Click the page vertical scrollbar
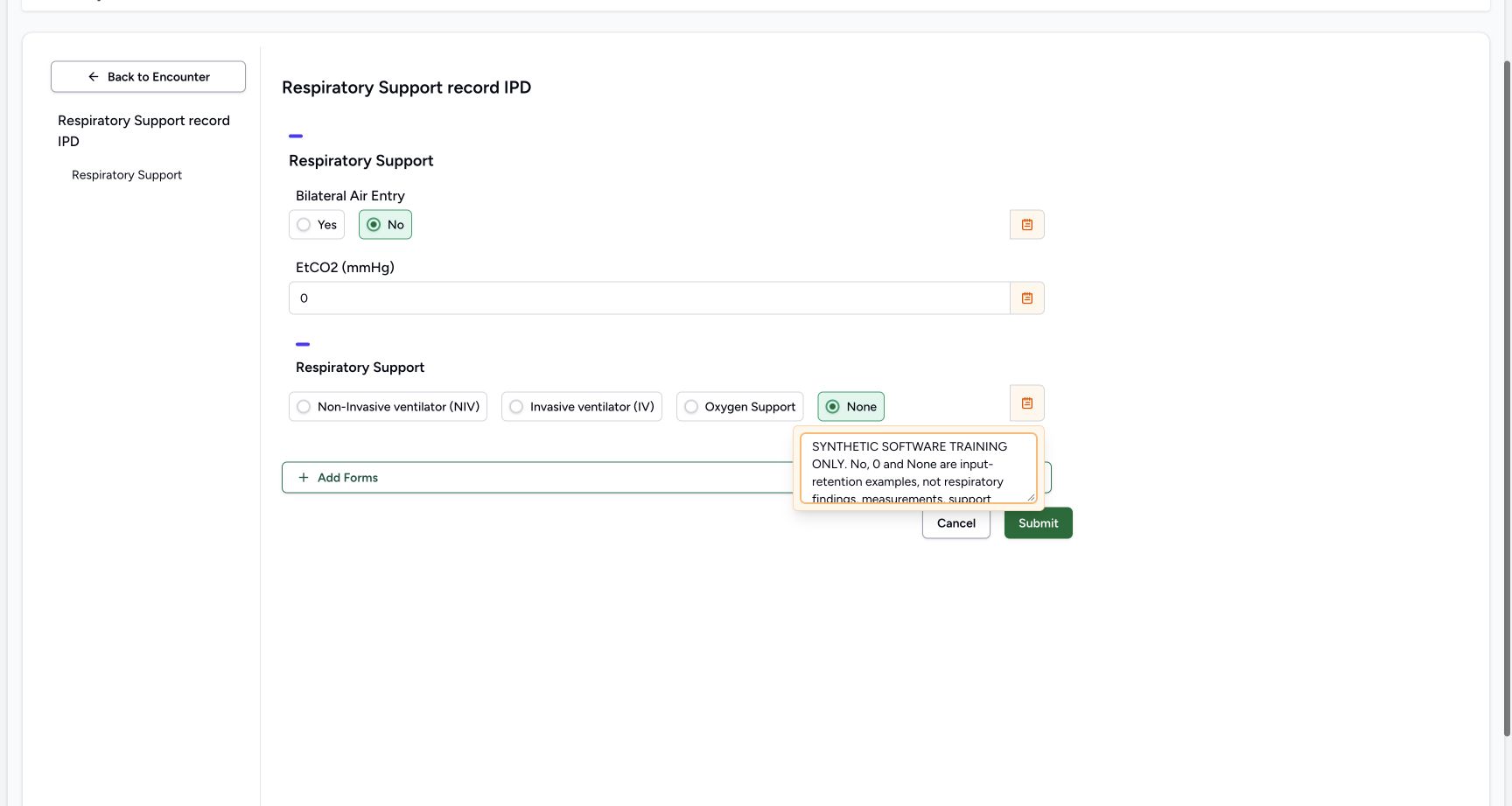The image size is (1512, 806). coord(1507,398)
